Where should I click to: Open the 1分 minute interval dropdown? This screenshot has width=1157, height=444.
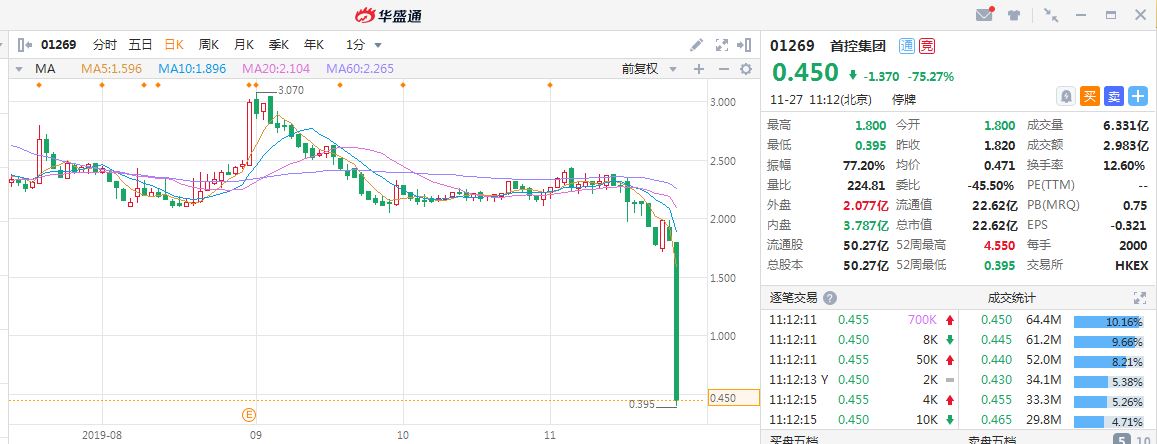pyautogui.click(x=364, y=45)
